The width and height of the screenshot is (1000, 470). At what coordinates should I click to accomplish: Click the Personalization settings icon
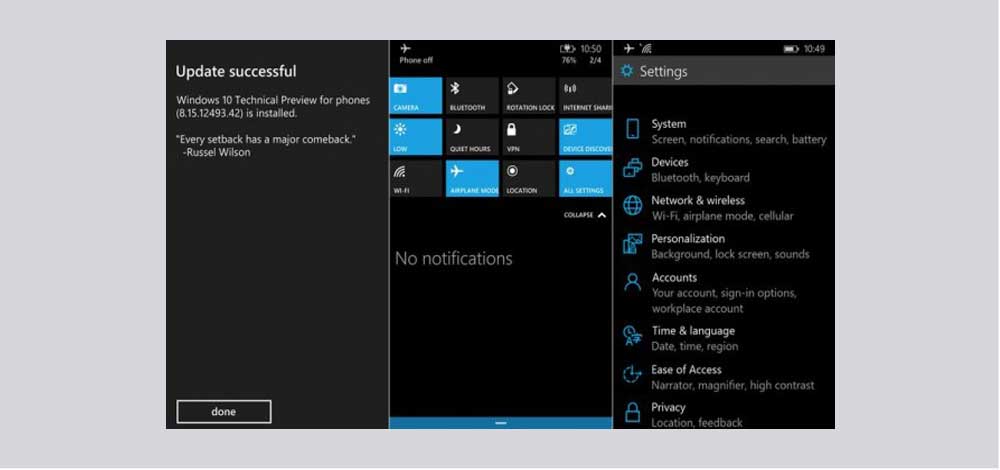pyautogui.click(x=632, y=245)
